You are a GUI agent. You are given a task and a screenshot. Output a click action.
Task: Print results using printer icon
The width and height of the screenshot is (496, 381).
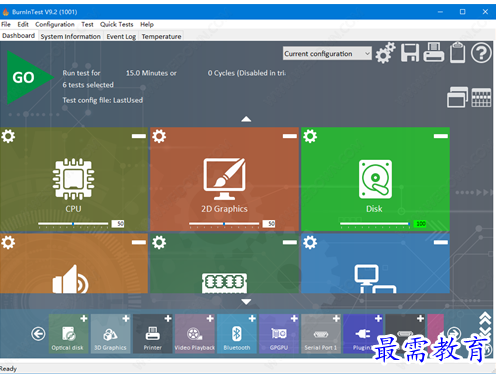tap(434, 52)
